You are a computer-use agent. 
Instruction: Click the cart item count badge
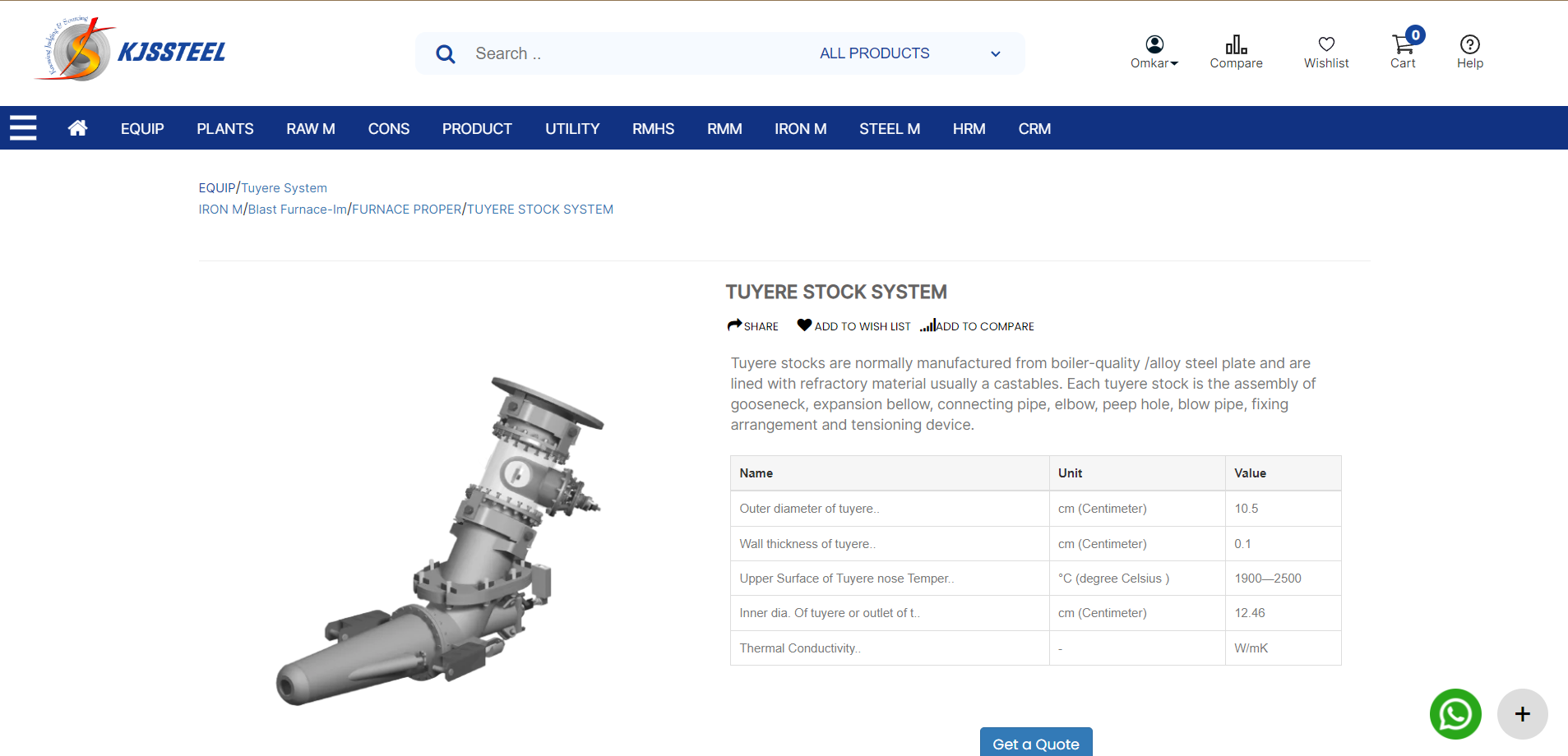(x=1415, y=35)
